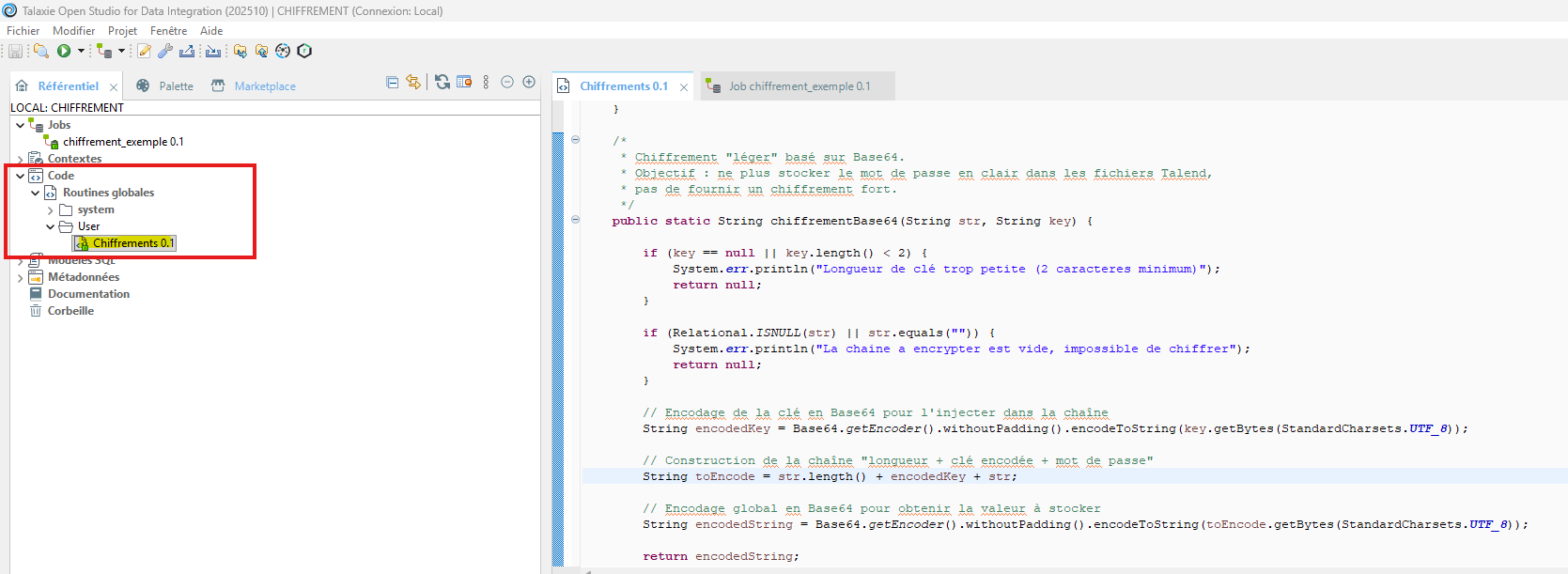Collapse the Code tree node
Viewport: 1568px width, 574px height.
[20, 176]
